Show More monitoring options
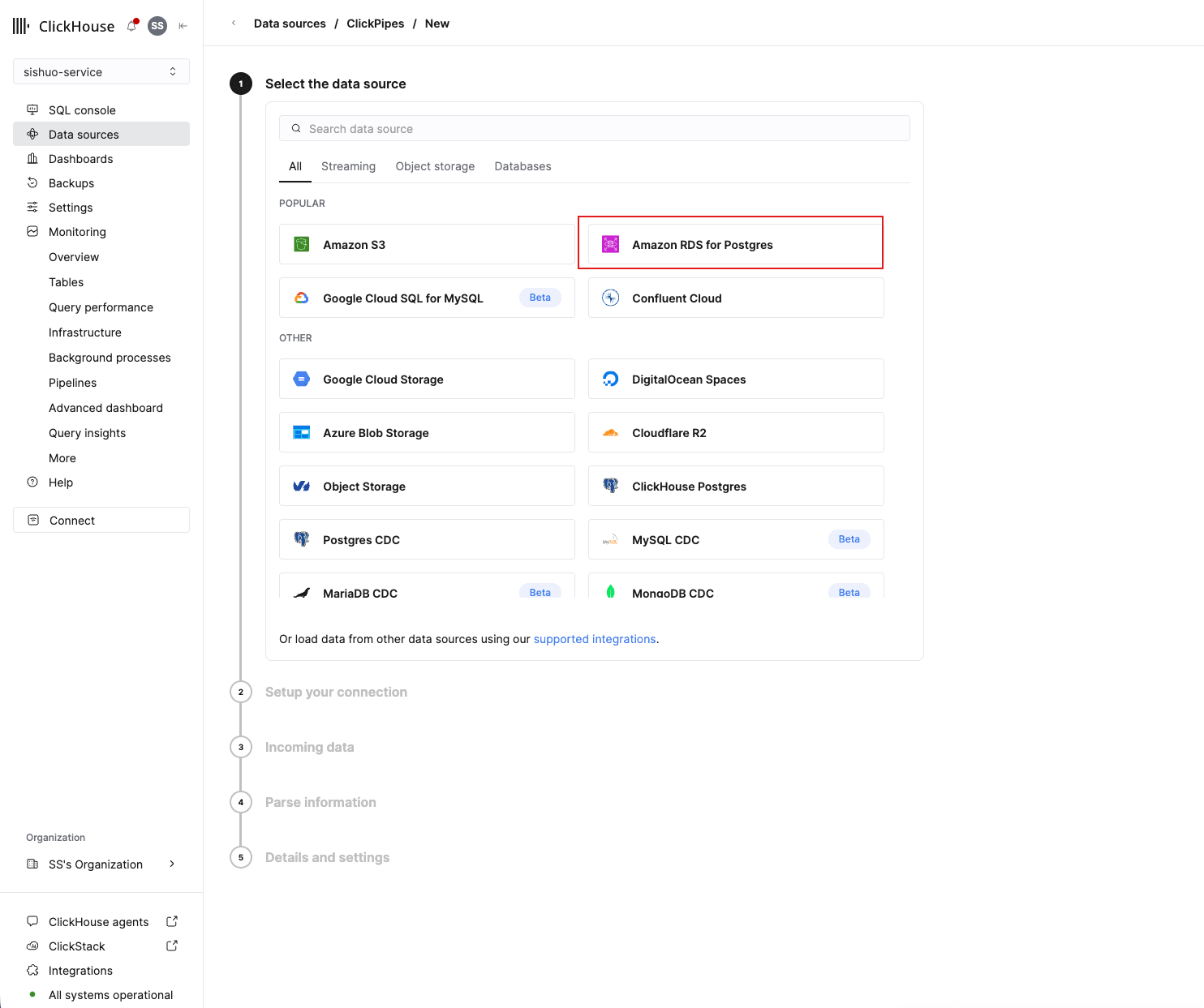 (x=62, y=457)
